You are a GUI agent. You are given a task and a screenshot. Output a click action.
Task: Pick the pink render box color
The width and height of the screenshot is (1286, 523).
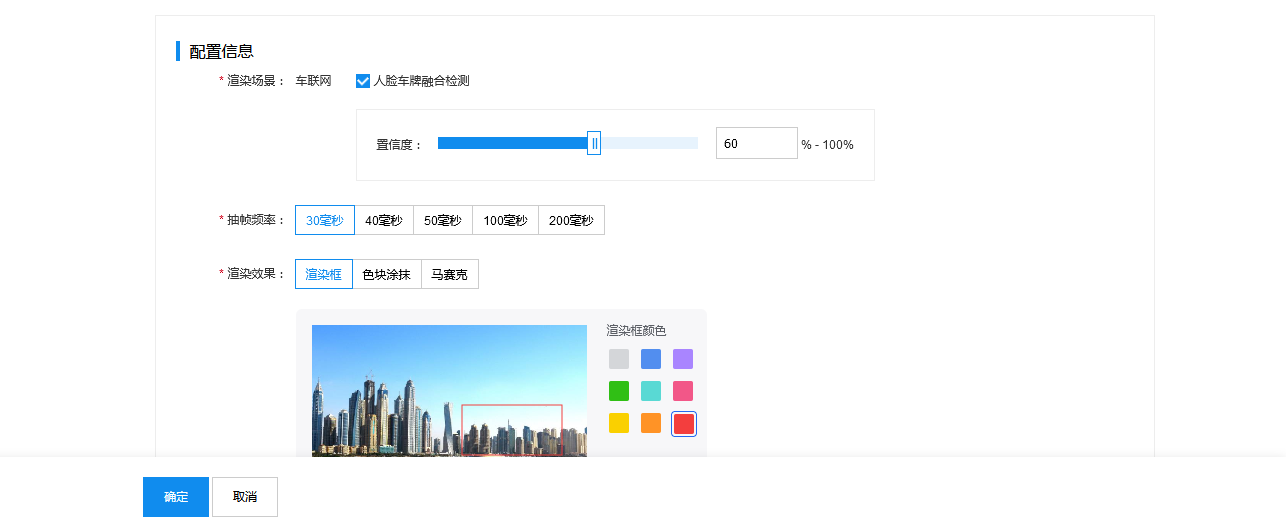point(683,391)
